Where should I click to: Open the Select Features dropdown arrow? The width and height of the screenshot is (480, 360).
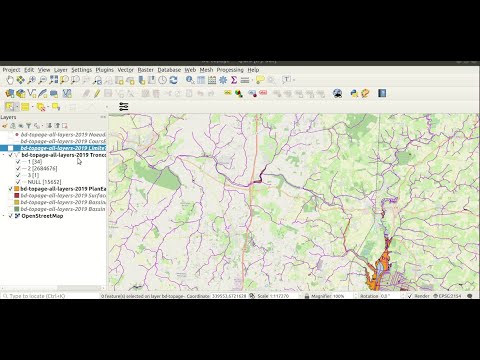[17, 107]
